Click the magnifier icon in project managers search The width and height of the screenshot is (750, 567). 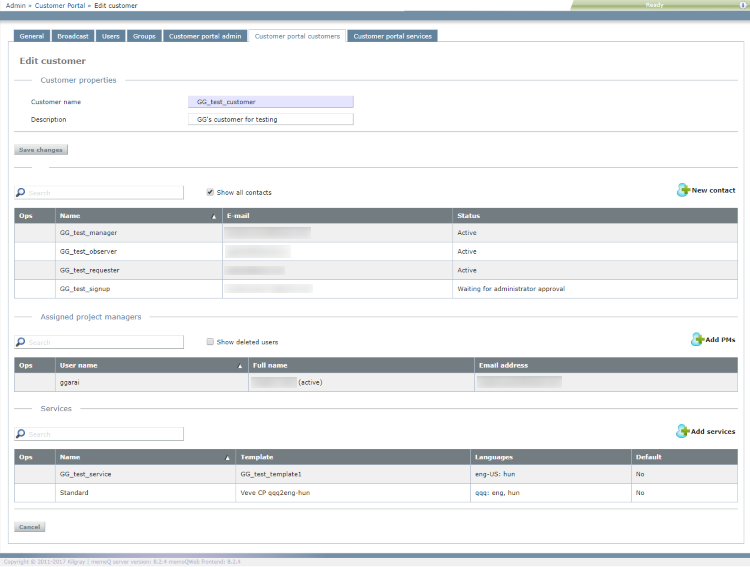point(21,342)
